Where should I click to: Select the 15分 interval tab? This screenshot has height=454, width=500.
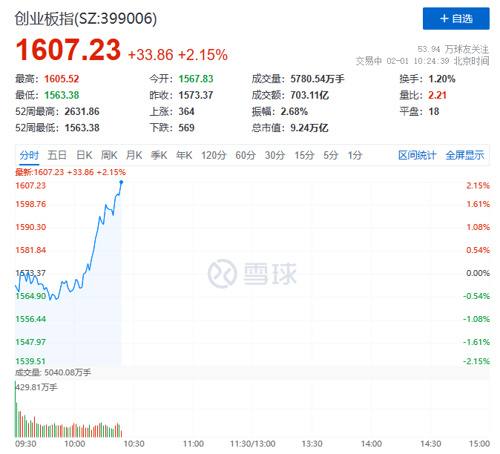tap(304, 155)
